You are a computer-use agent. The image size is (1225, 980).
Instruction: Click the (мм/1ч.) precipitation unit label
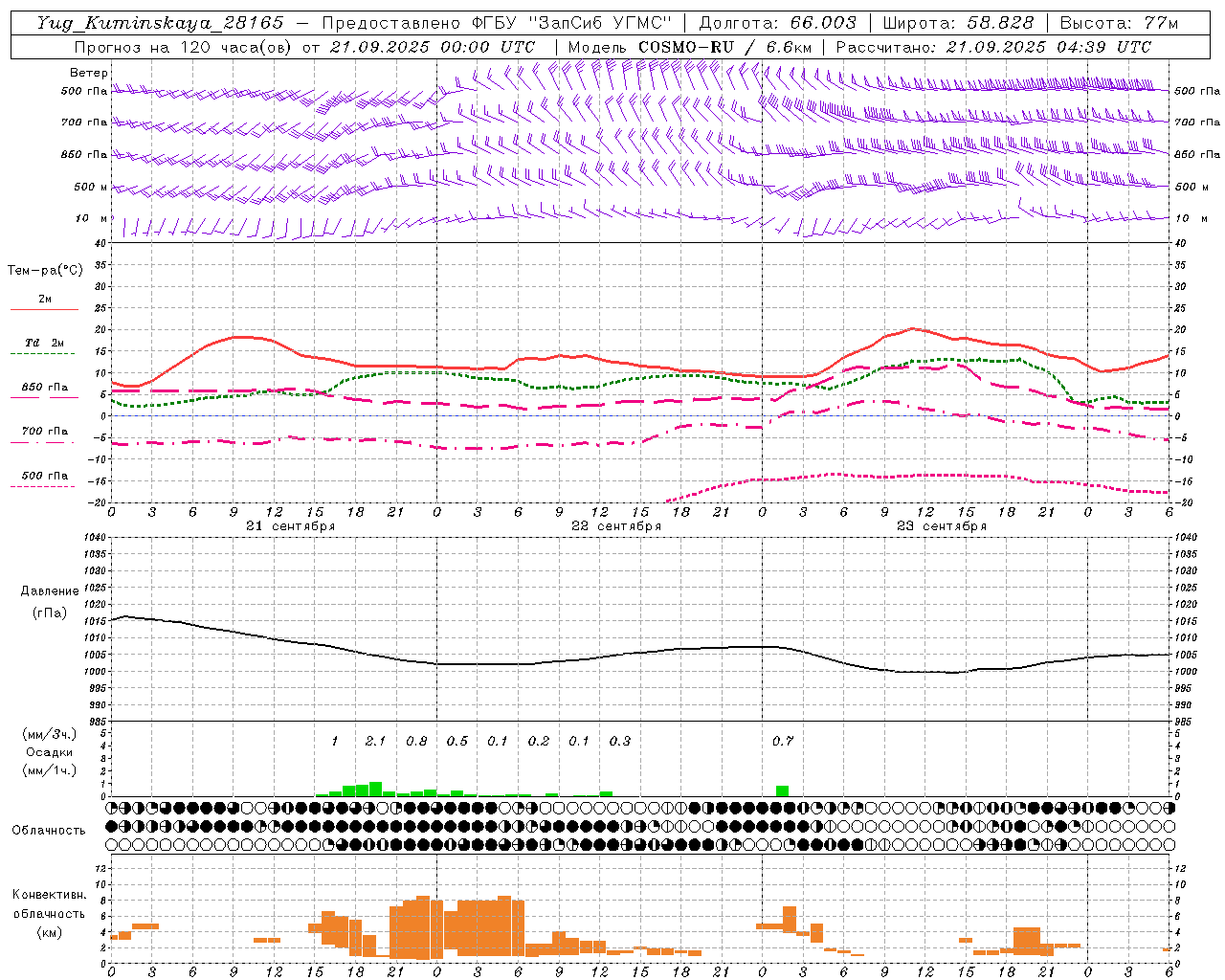50,770
